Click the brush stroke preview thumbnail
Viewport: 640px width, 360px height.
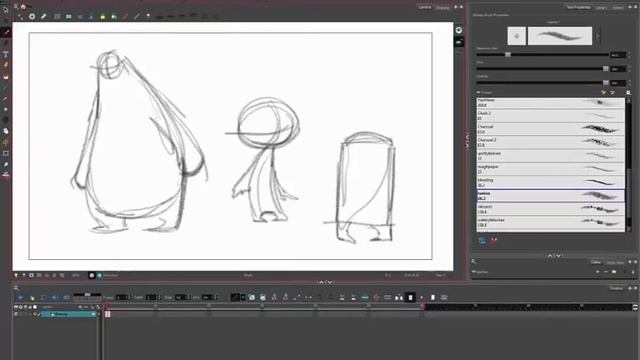coord(560,36)
